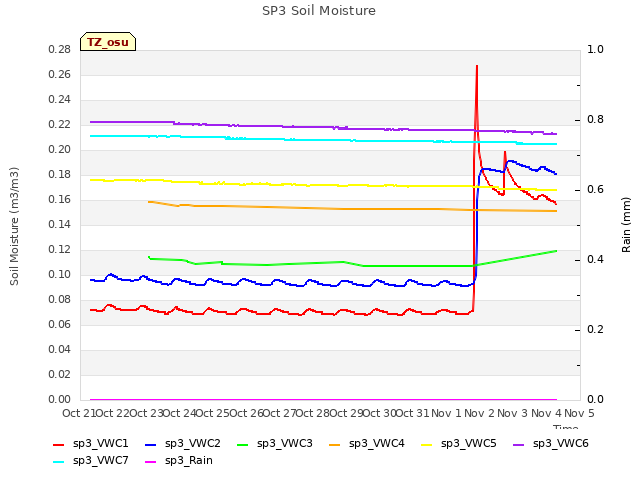640x480 pixels.
Task: Click the orange sp3_VWC4 legend swatch
Action: coord(335,444)
